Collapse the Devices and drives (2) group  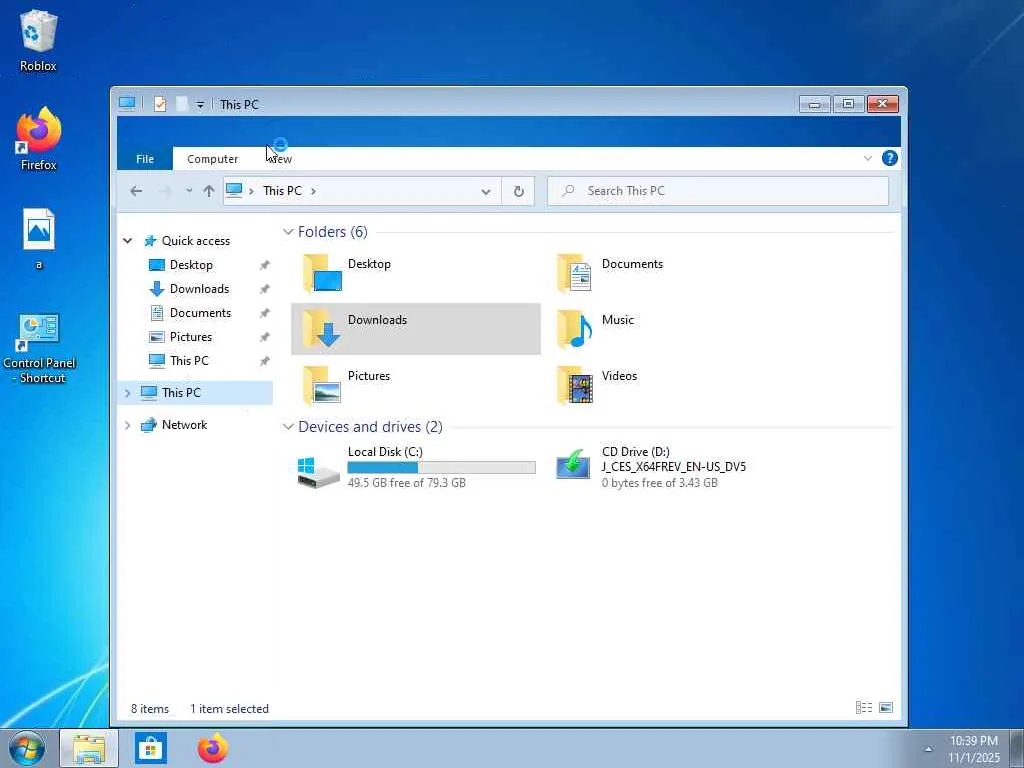click(x=288, y=426)
